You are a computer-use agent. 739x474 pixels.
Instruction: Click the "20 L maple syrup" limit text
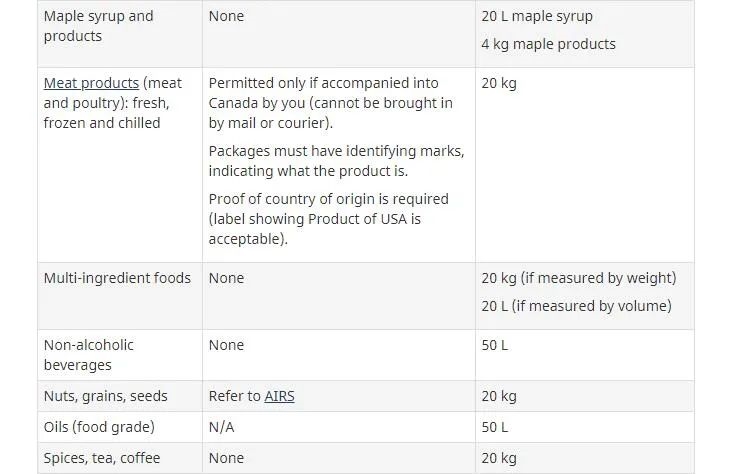[536, 16]
